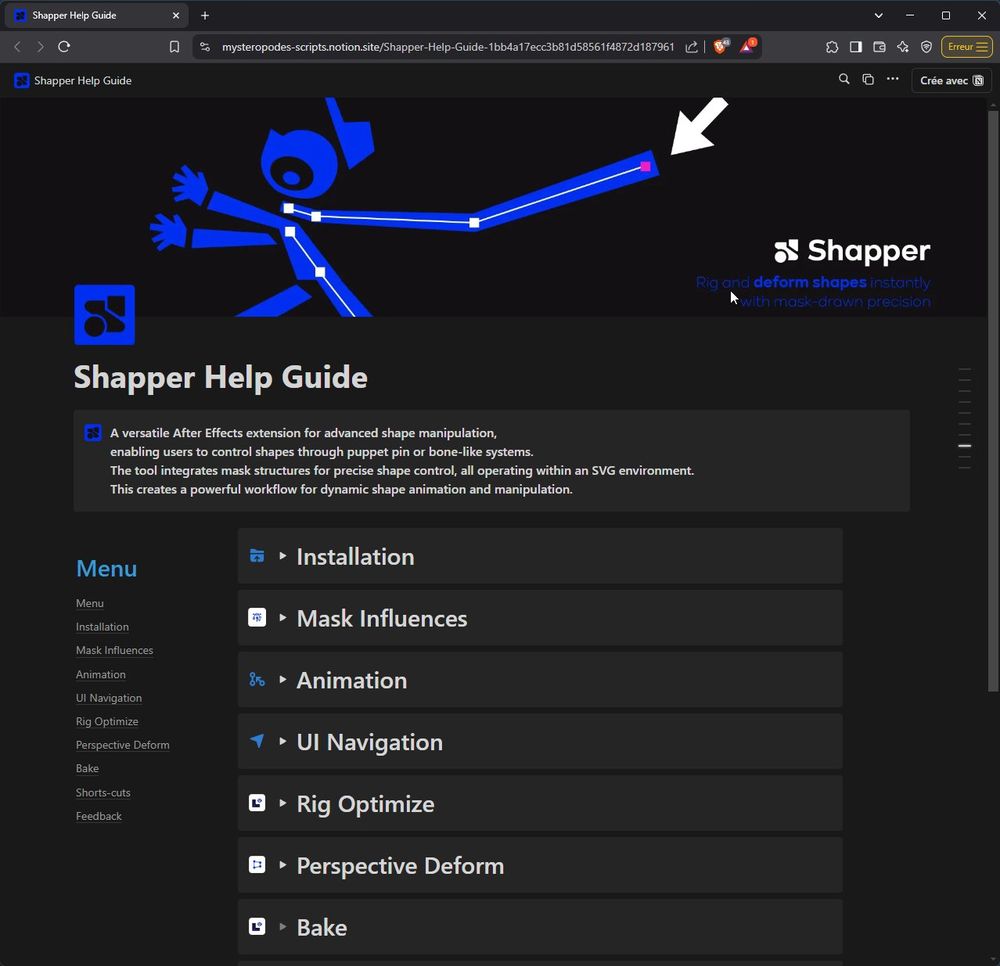The width and height of the screenshot is (1000, 966).
Task: Select the Shapper Help Guide browser tab
Action: click(x=96, y=15)
